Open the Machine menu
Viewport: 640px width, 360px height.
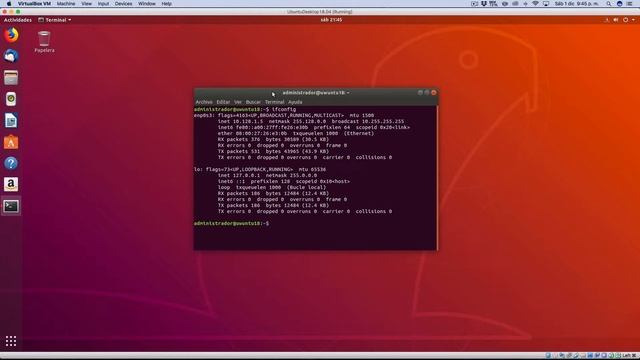[x=66, y=4]
